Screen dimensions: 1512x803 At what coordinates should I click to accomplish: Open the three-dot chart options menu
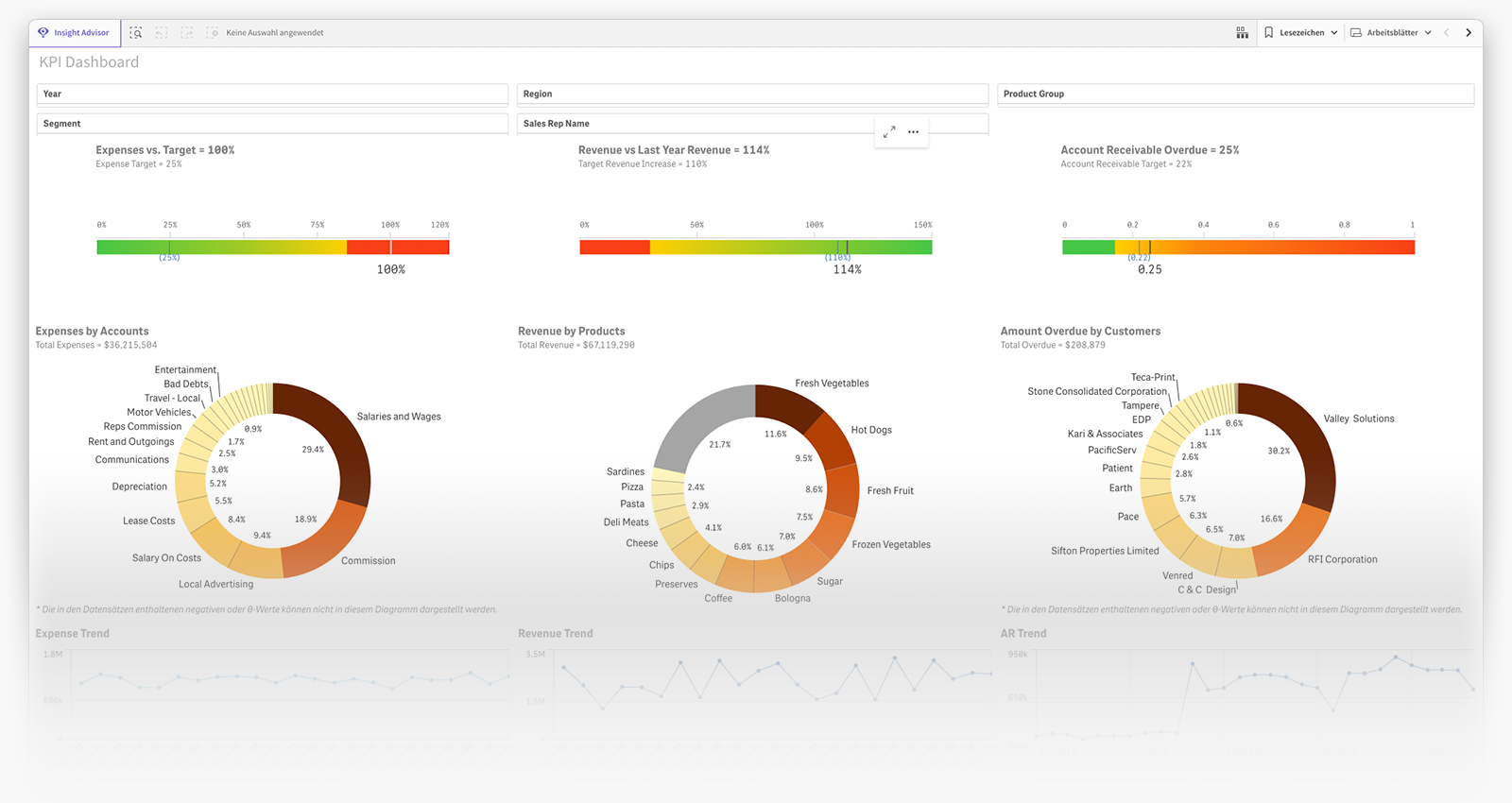click(914, 132)
